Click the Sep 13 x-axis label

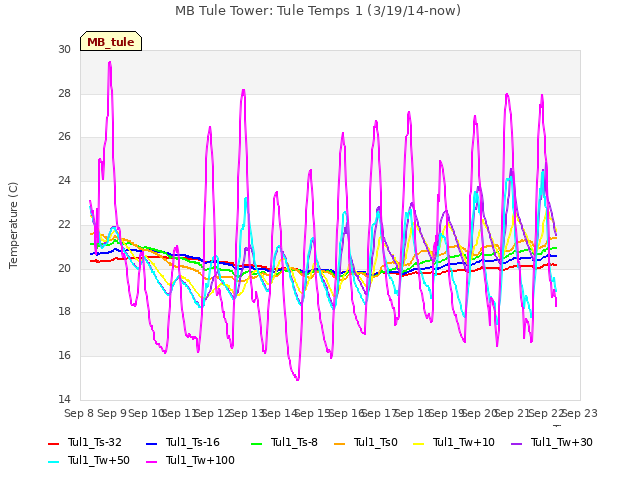pyautogui.click(x=247, y=413)
